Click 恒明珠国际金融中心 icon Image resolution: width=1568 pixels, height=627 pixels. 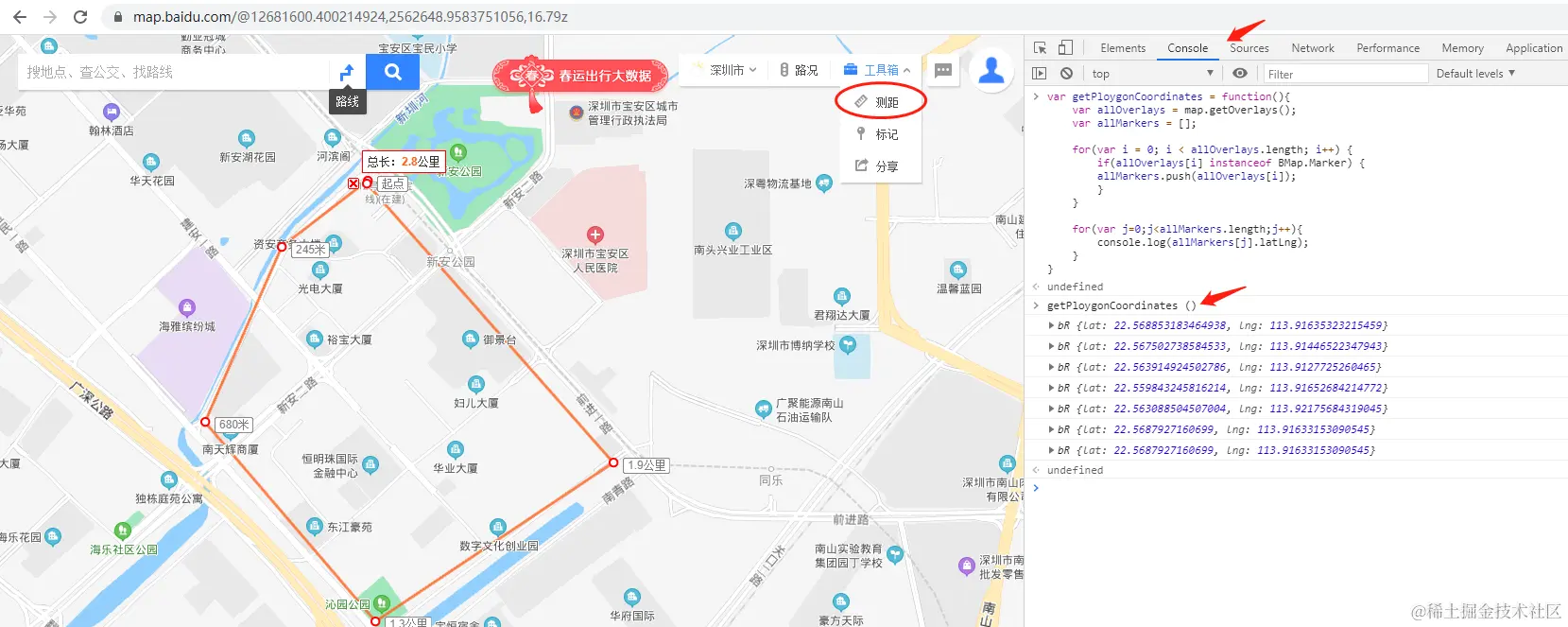pyautogui.click(x=370, y=464)
